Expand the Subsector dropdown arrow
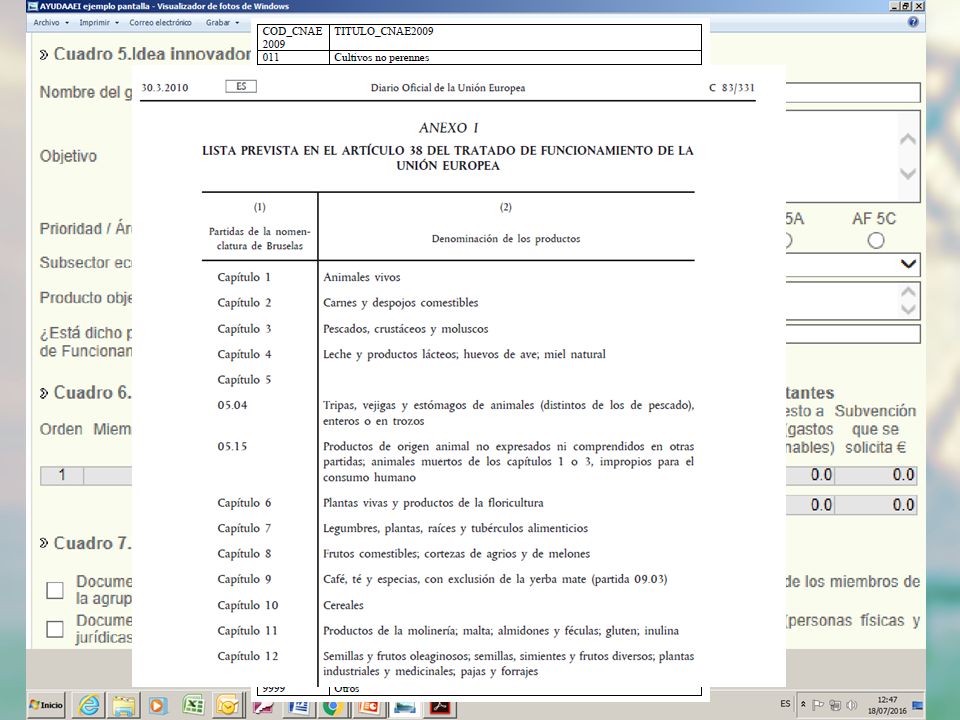The width and height of the screenshot is (960, 720). click(x=909, y=264)
